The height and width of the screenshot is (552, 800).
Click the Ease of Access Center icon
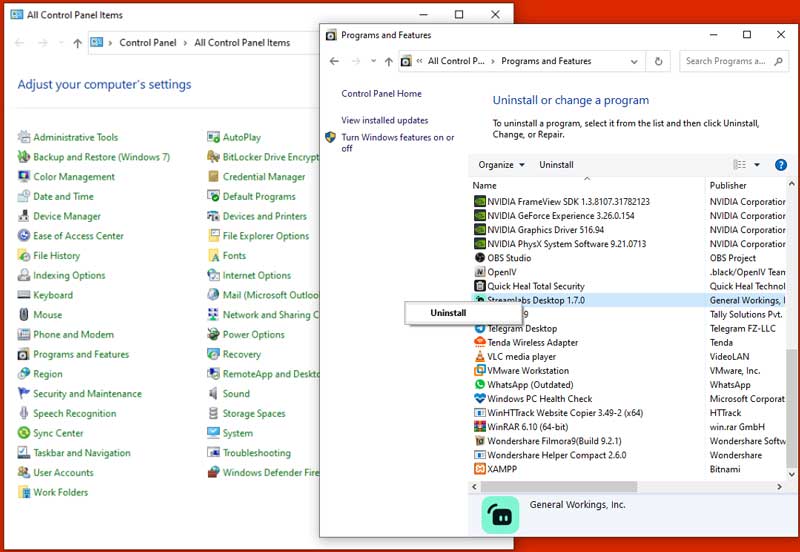tap(24, 236)
